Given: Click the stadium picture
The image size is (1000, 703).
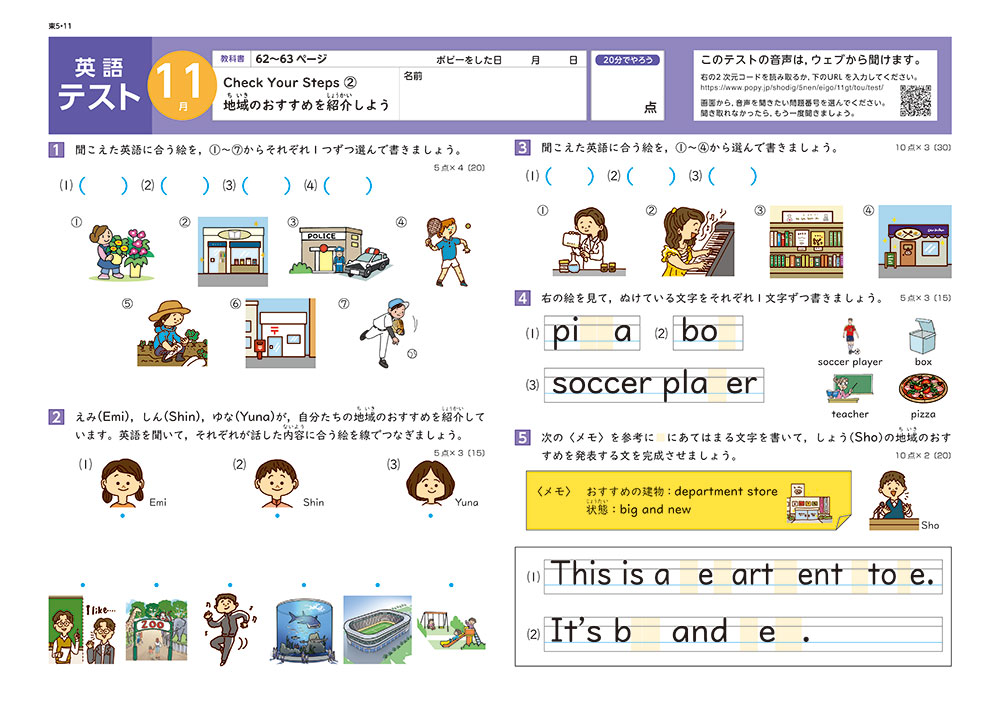Looking at the screenshot, I should (x=377, y=630).
